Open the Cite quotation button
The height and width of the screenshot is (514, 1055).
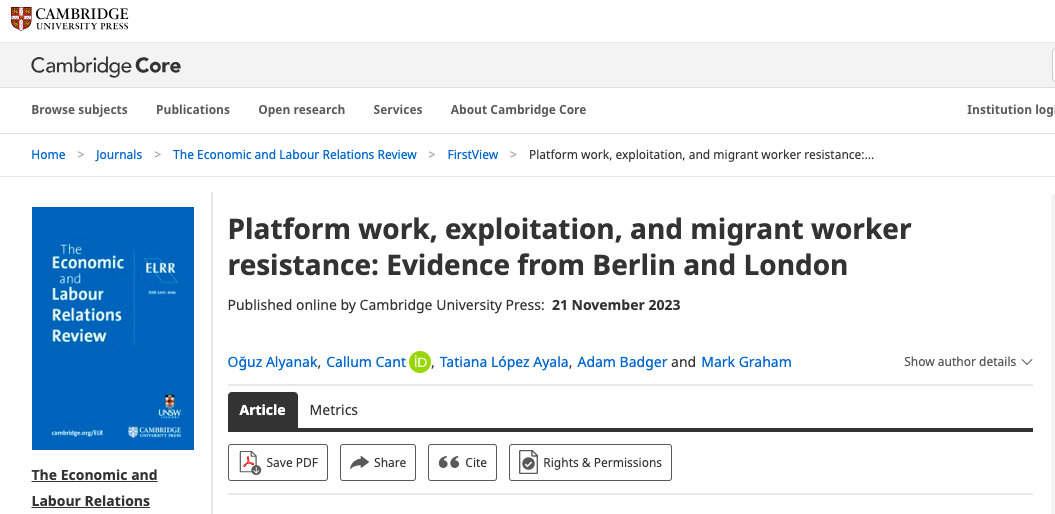(463, 462)
